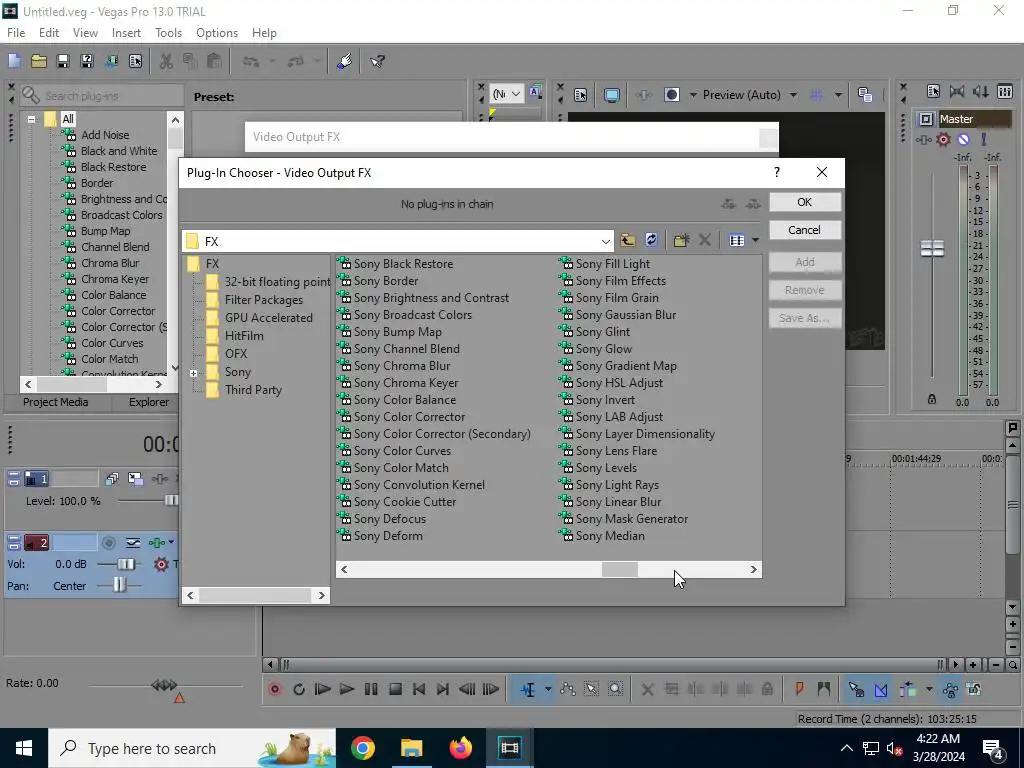Open Preview (Auto) quality dropdown

(x=793, y=95)
